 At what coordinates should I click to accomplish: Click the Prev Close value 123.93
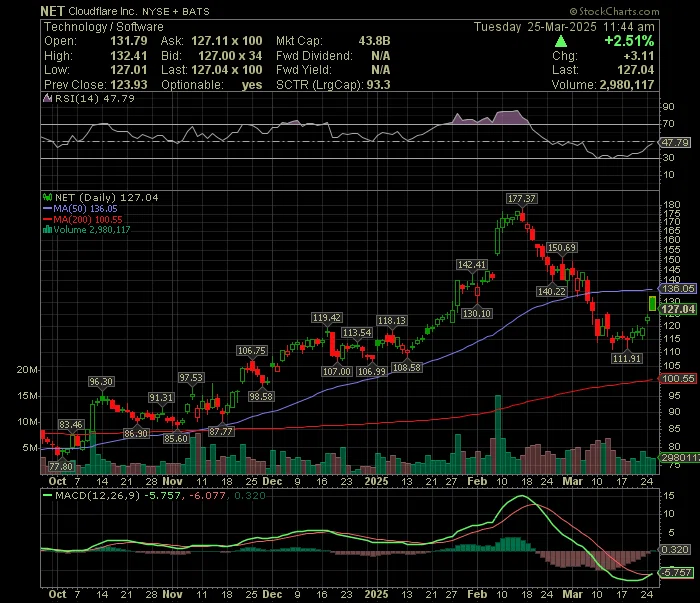pyautogui.click(x=129, y=85)
